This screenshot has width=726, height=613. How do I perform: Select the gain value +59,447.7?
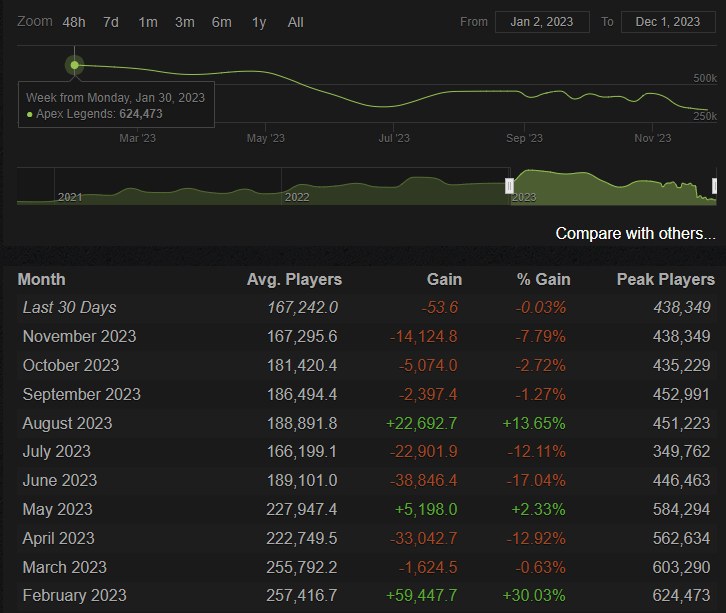point(421,595)
